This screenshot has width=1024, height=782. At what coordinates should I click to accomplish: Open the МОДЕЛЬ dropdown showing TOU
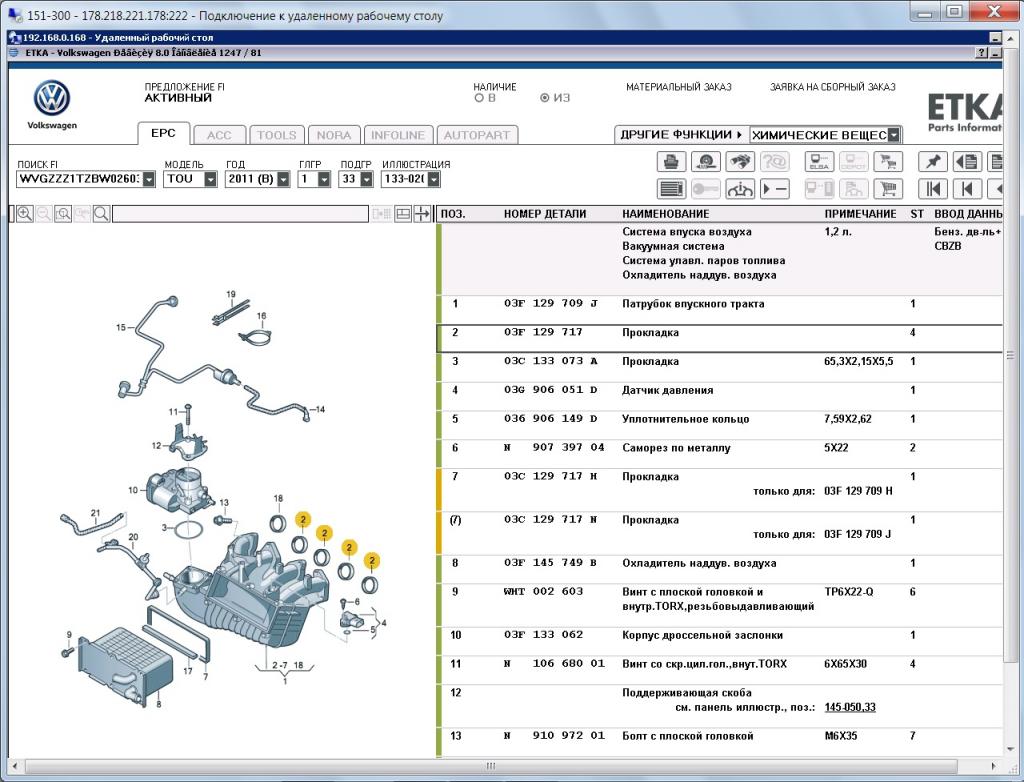tap(210, 179)
